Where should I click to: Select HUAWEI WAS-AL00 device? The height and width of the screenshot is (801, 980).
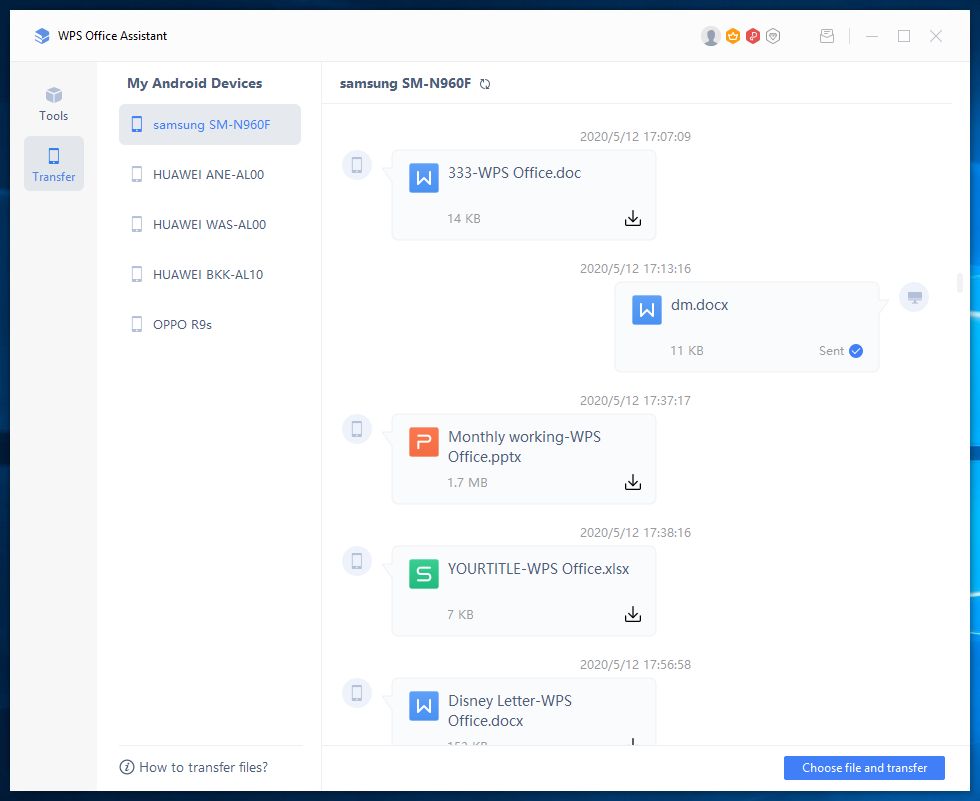210,225
